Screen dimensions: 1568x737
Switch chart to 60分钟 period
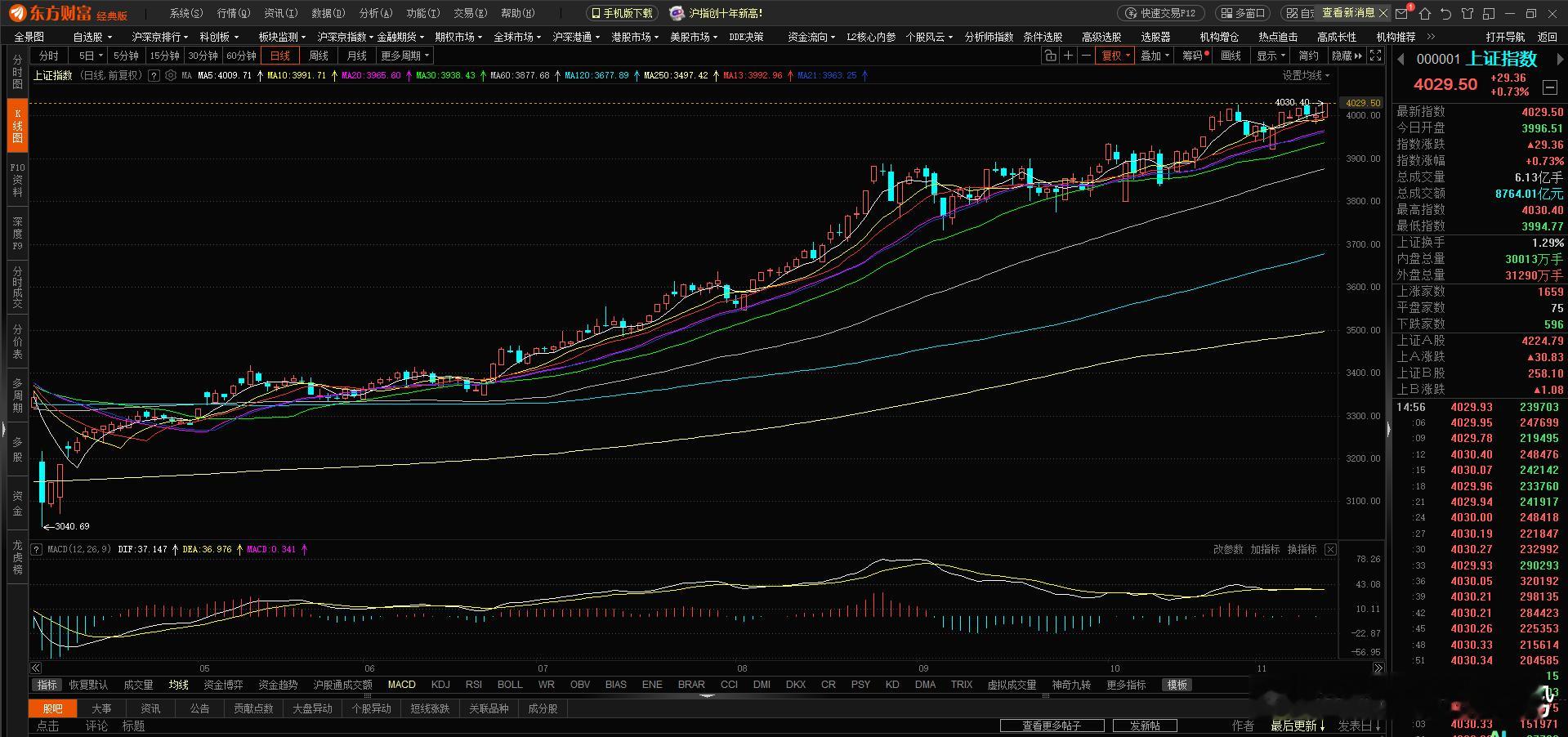(241, 56)
